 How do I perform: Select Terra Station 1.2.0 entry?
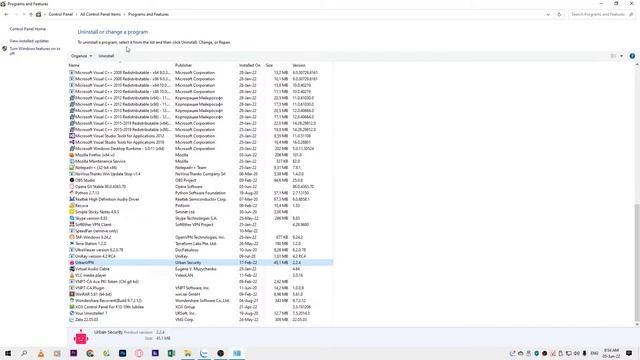point(201,244)
